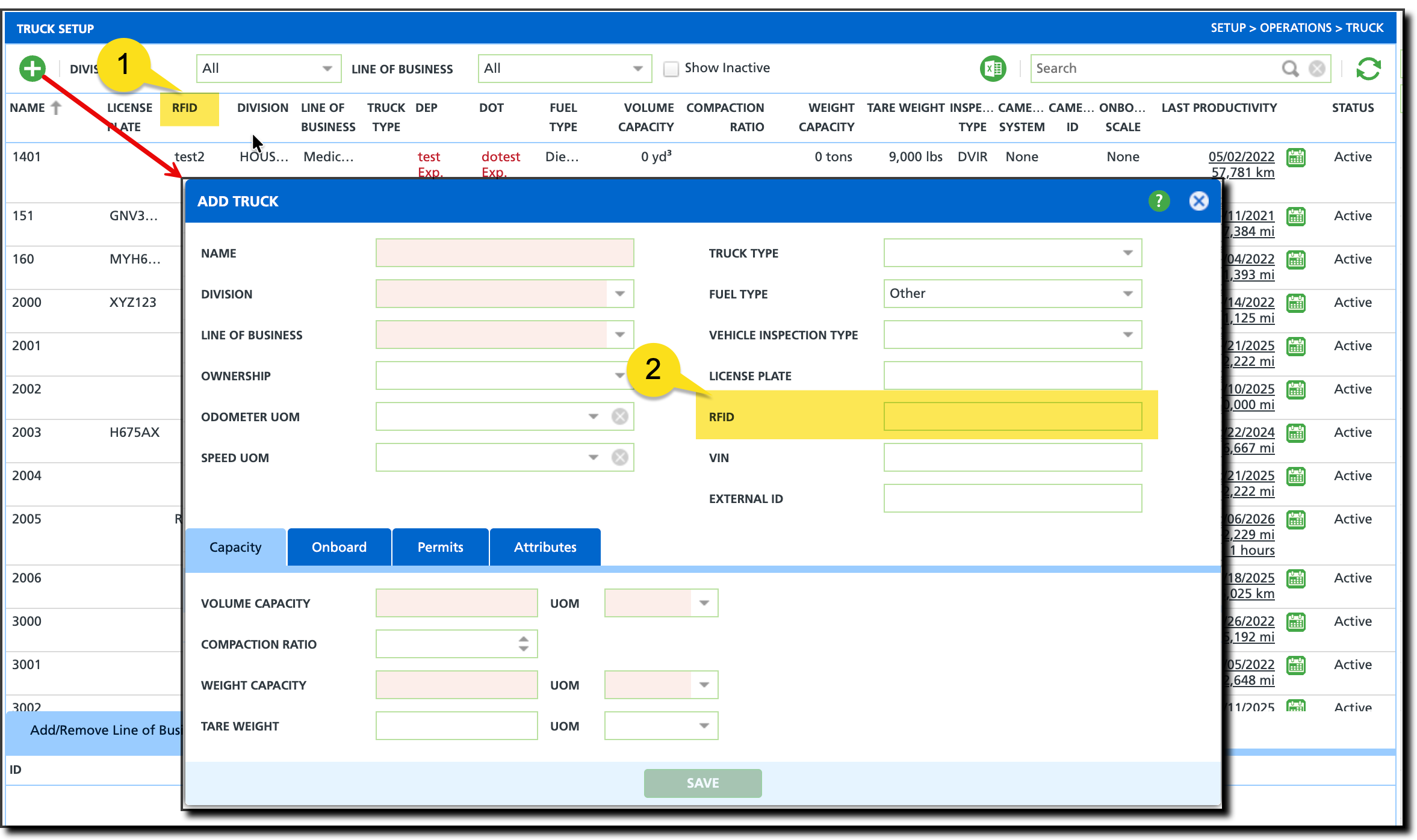Open help in the Add Truck dialog

point(1159,201)
